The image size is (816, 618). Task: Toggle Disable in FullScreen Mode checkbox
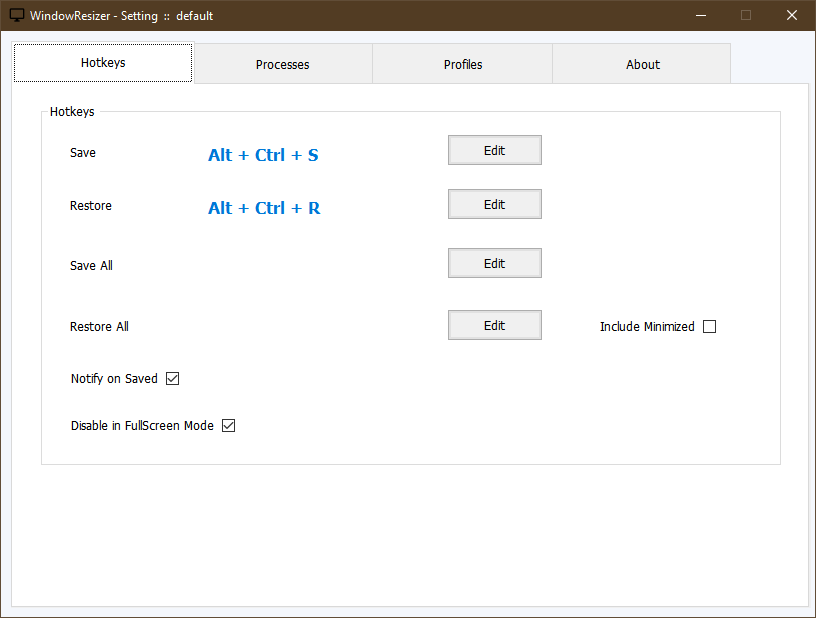tap(228, 426)
